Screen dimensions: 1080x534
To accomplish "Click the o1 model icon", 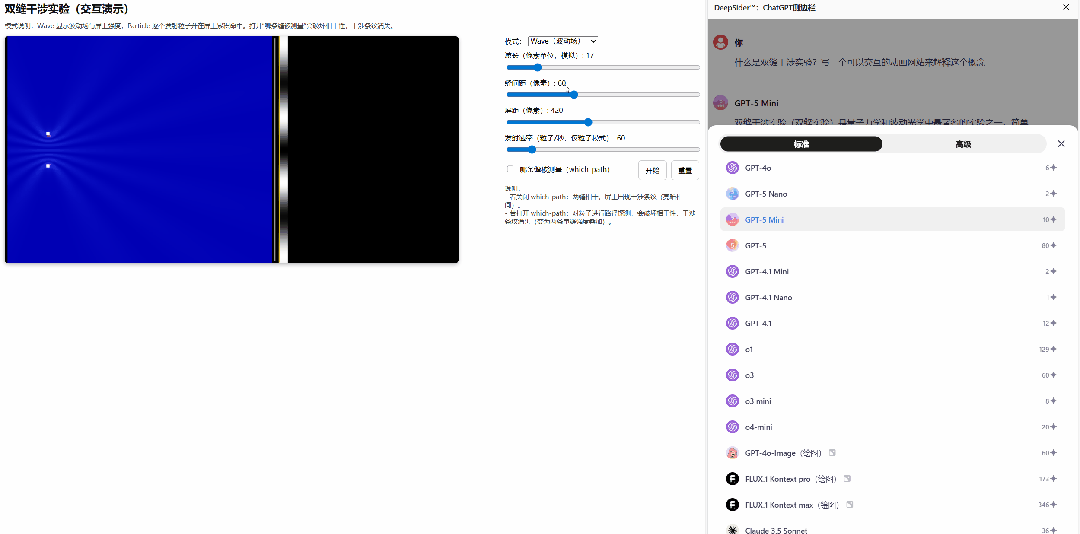I will 732,349.
